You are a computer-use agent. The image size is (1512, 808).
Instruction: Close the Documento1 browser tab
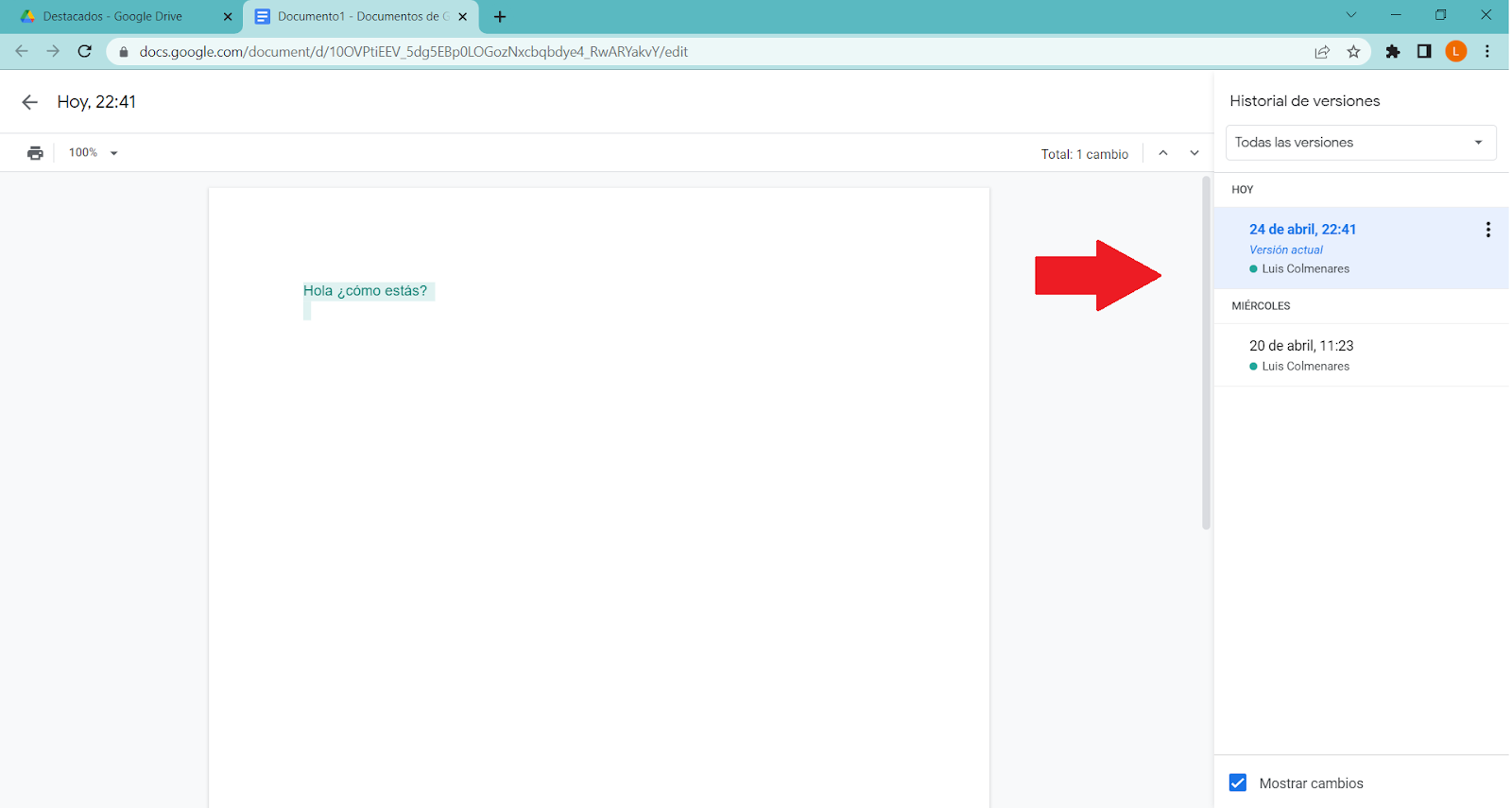pos(462,17)
